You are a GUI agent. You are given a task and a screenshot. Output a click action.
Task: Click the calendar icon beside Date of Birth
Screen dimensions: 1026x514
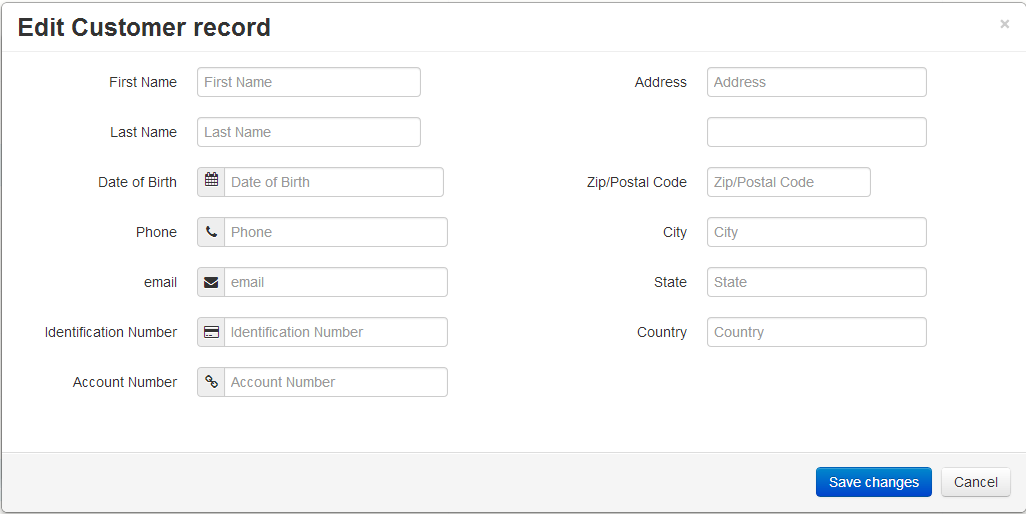coord(211,180)
